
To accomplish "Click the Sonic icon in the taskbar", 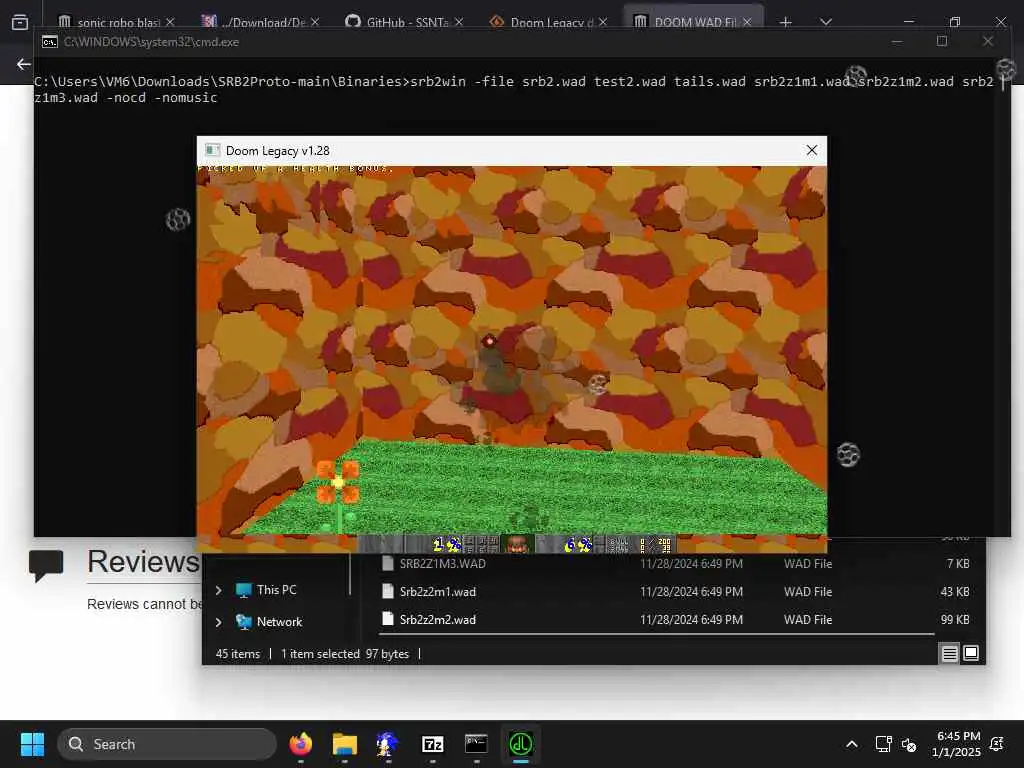I will coord(388,744).
